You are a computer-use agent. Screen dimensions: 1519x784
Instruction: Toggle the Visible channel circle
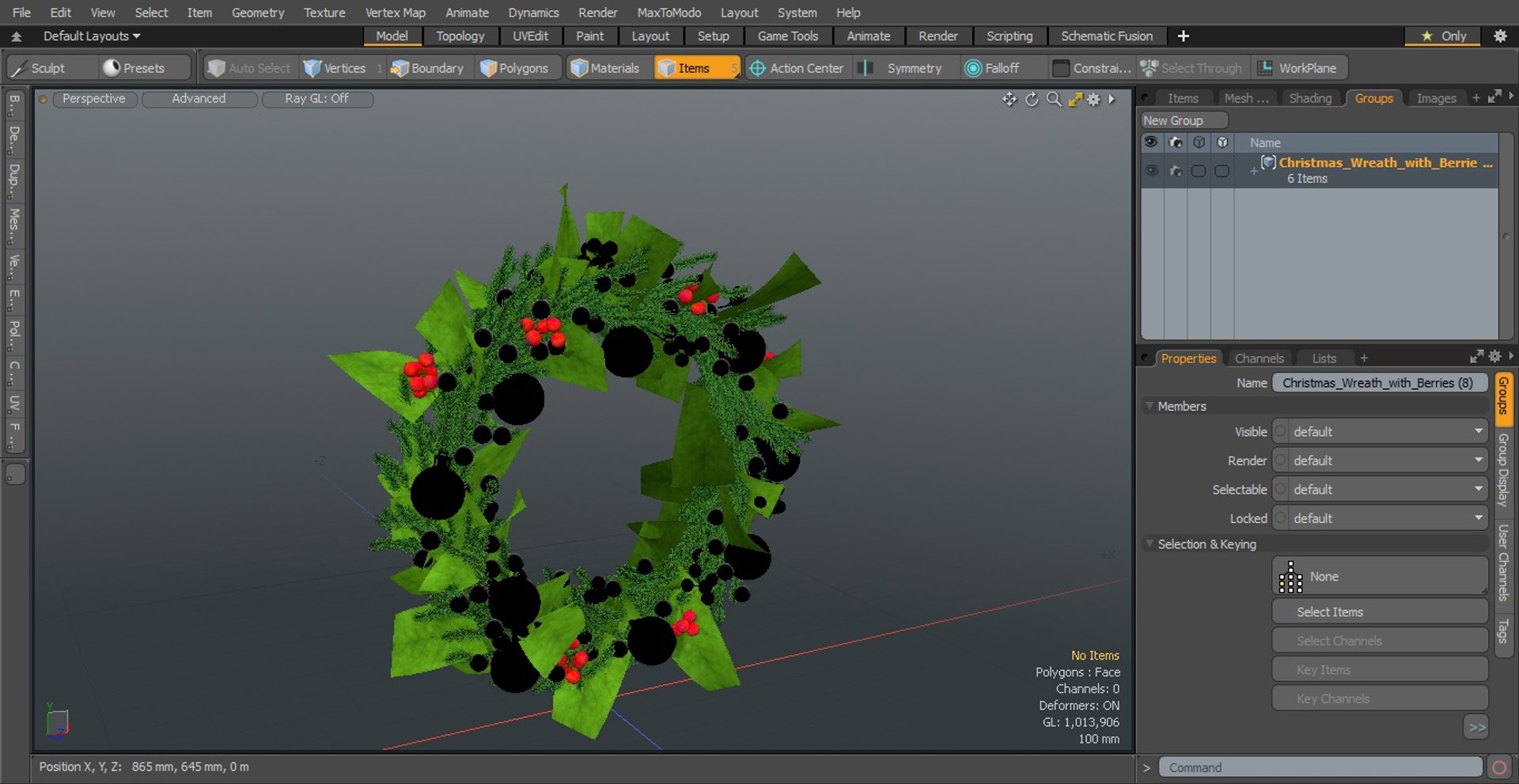(x=1280, y=431)
